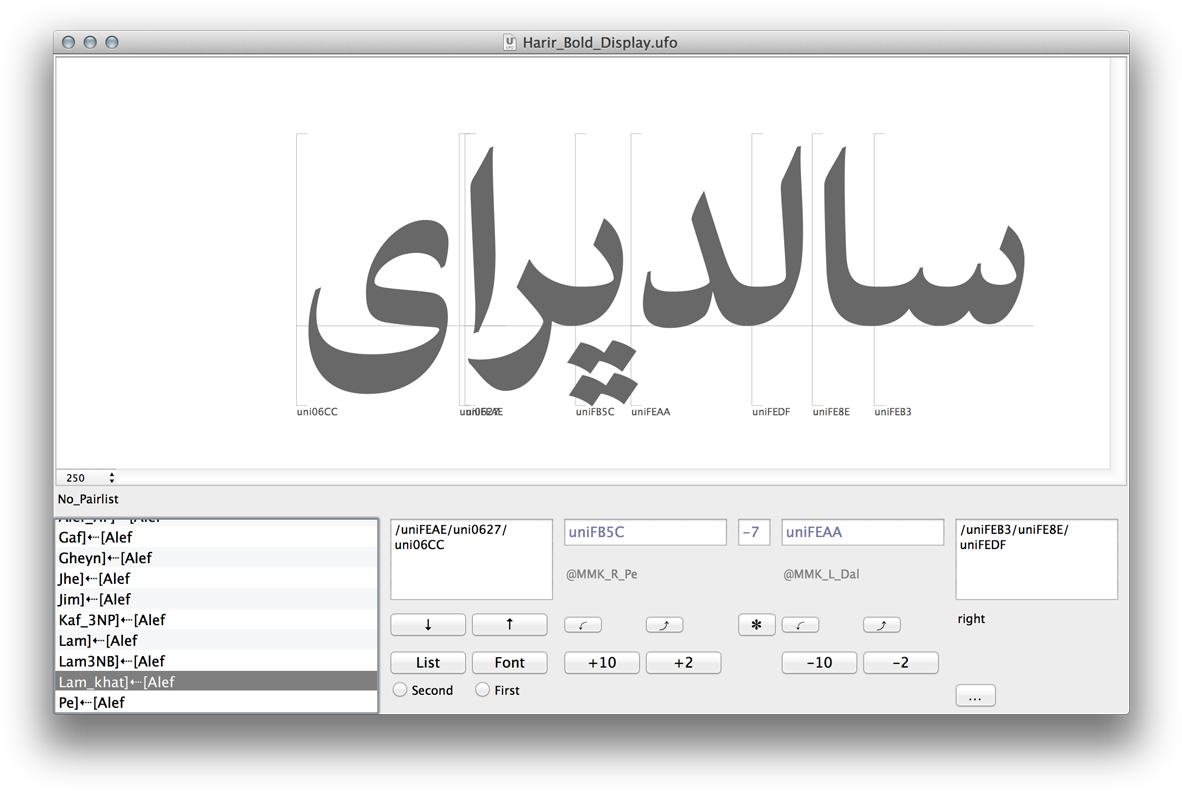Click the right curl arrow above the +2 button

[x=664, y=624]
